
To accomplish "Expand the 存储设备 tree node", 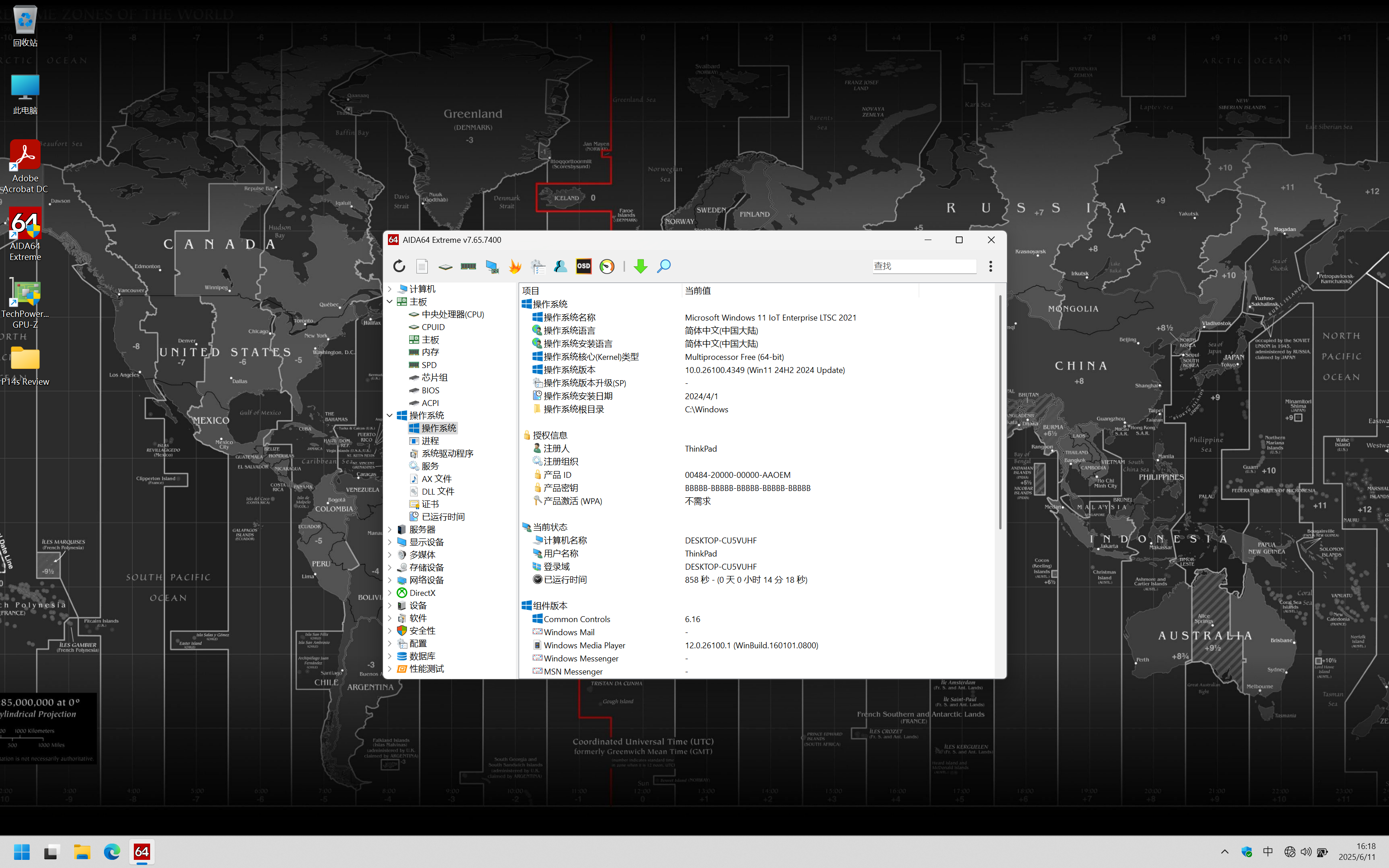I will point(390,567).
